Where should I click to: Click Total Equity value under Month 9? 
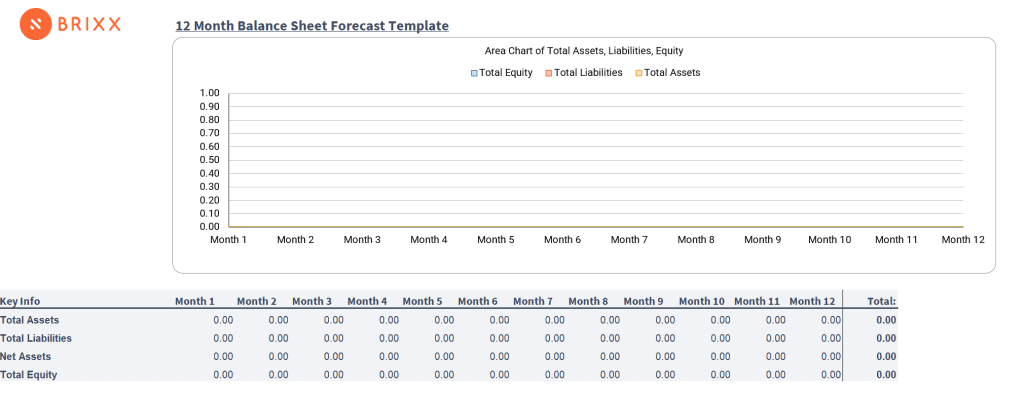click(x=665, y=375)
